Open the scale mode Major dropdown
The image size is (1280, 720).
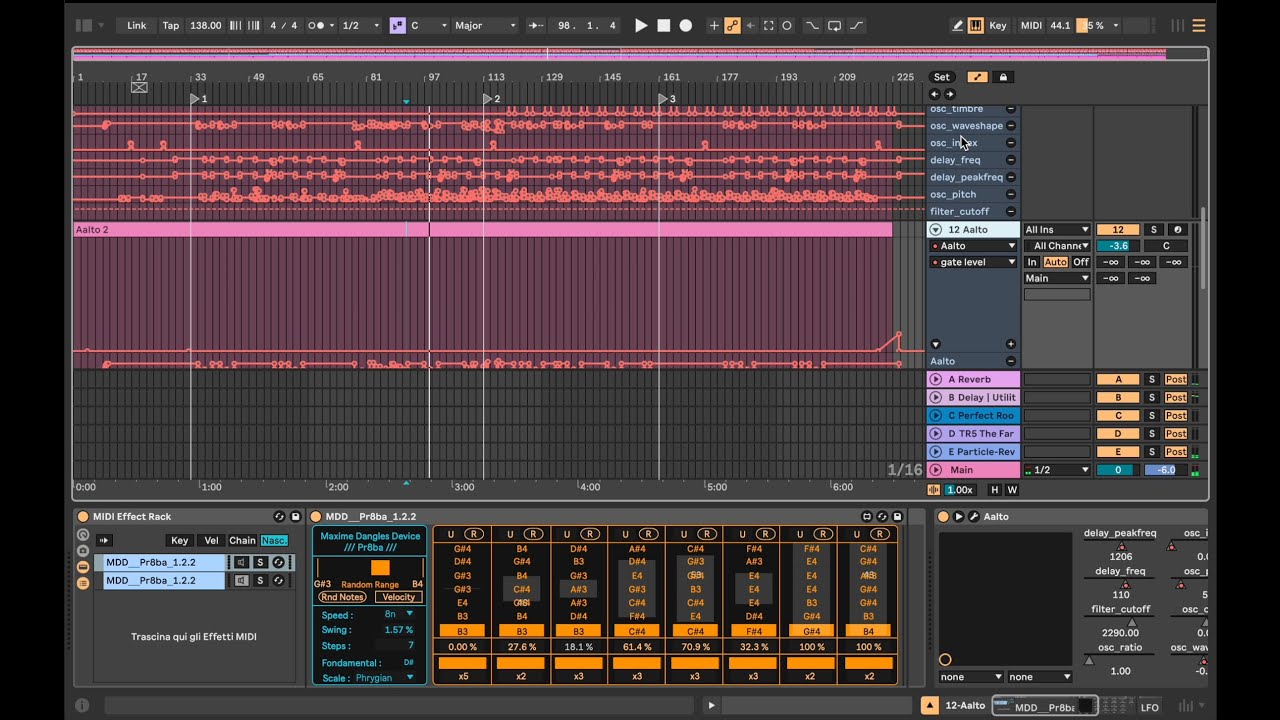coord(485,25)
